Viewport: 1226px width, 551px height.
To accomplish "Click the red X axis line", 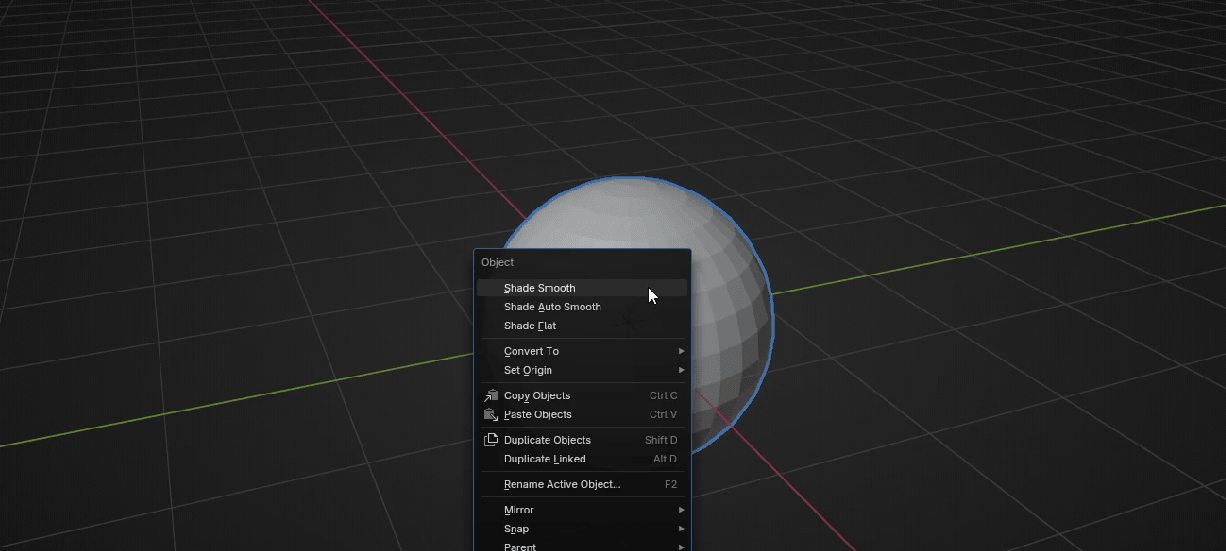I will click(400, 100).
